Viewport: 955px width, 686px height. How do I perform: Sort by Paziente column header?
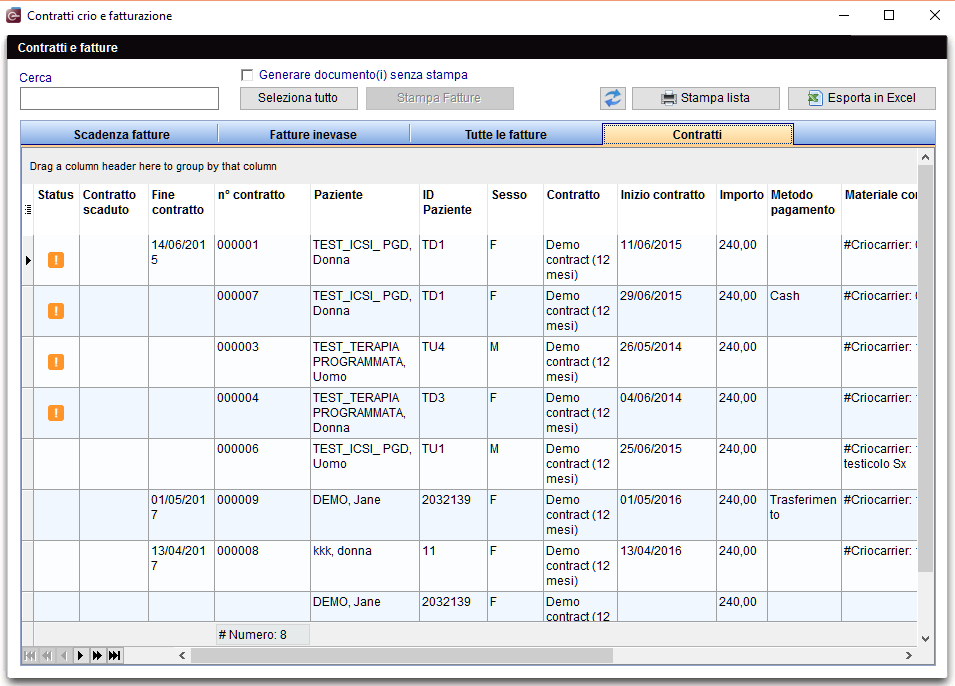[365, 210]
